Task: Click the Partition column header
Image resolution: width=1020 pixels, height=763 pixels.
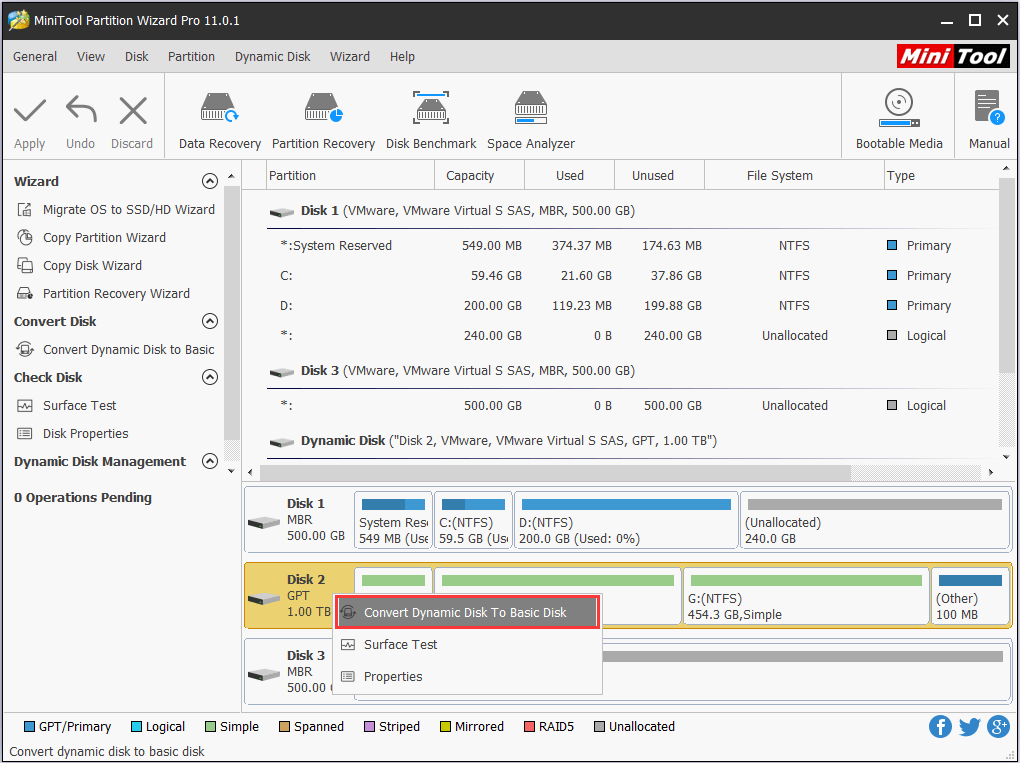Action: 351,176
